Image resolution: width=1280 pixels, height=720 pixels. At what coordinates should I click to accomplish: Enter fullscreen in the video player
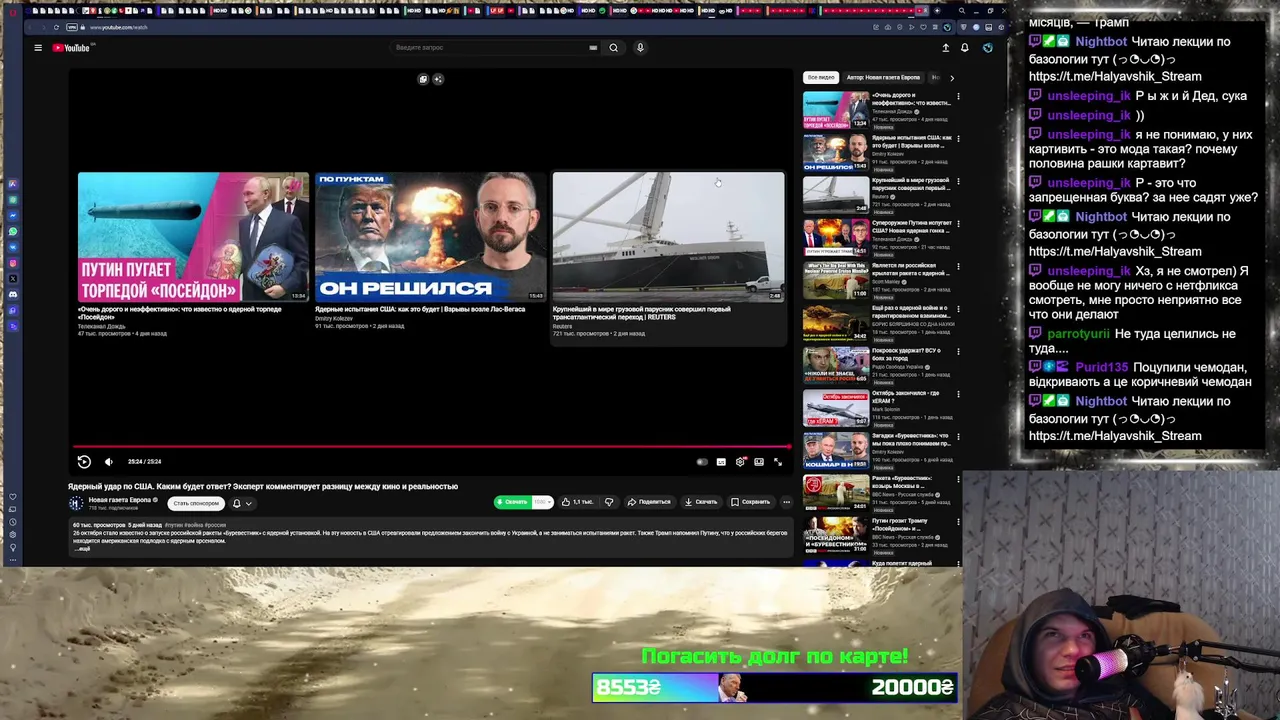coord(778,462)
